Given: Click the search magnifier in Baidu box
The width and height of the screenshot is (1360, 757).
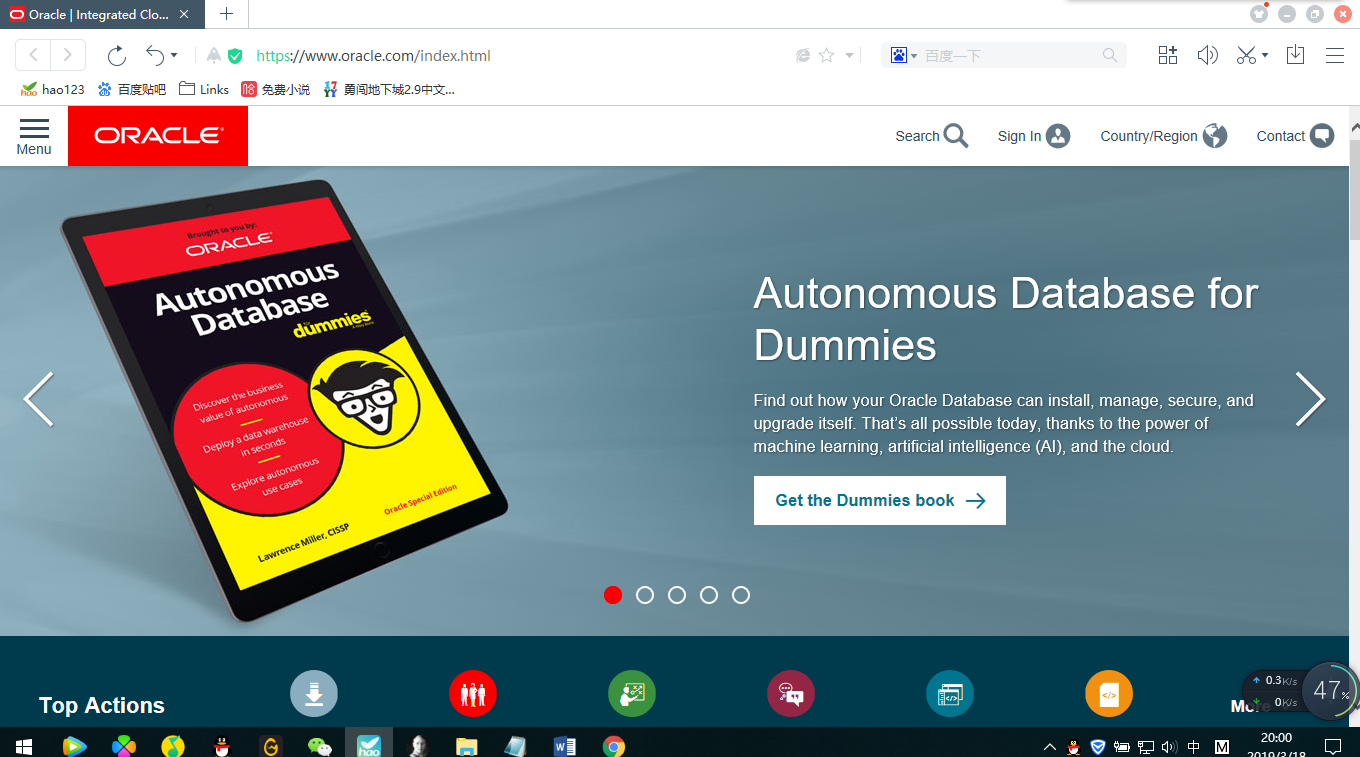Looking at the screenshot, I should click(1110, 56).
